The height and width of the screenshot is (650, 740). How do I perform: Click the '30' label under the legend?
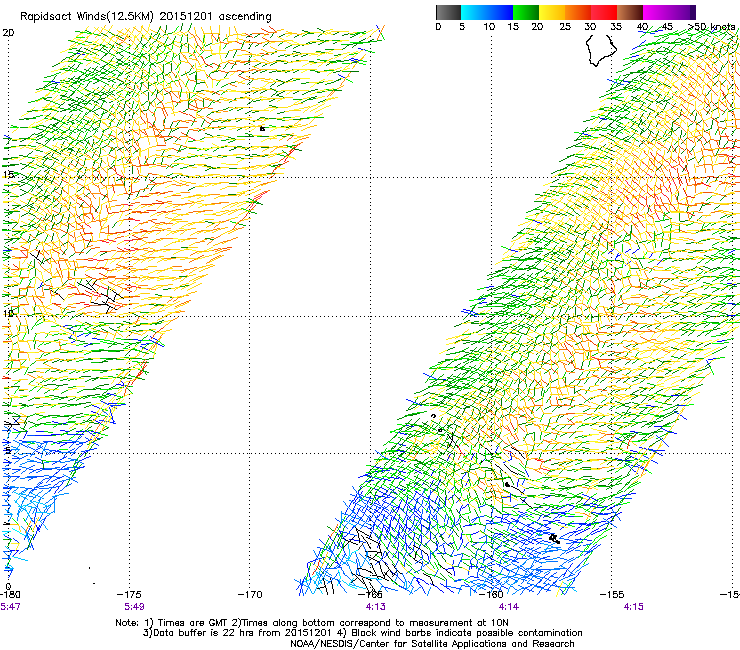590,27
